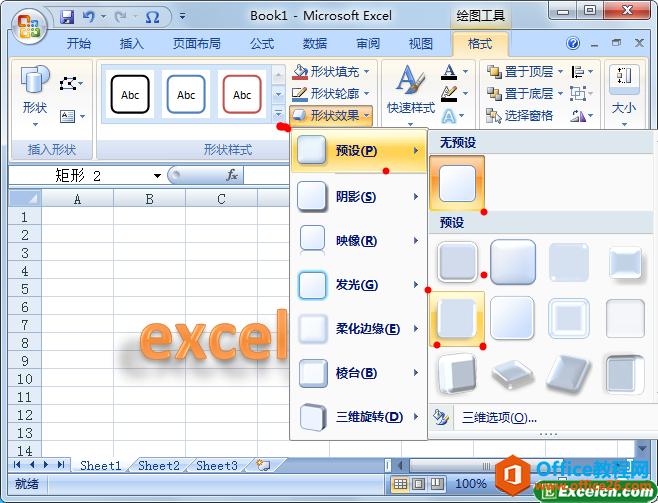Undo the last action

(x=89, y=17)
